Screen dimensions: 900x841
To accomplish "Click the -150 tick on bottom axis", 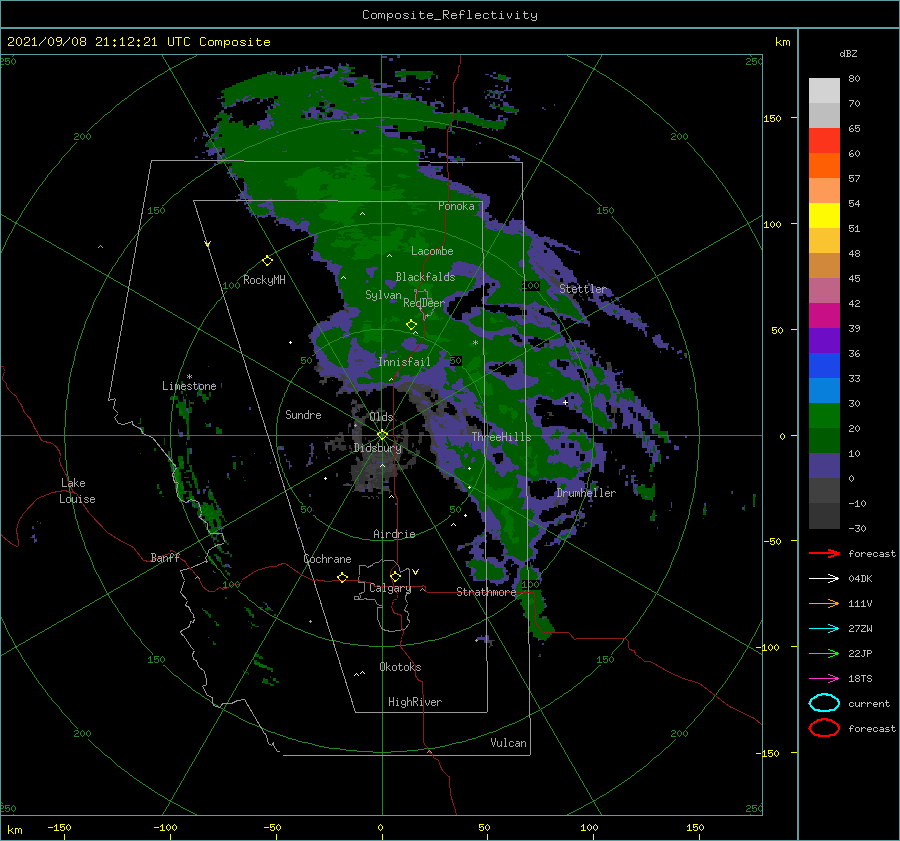I will pyautogui.click(x=59, y=827).
